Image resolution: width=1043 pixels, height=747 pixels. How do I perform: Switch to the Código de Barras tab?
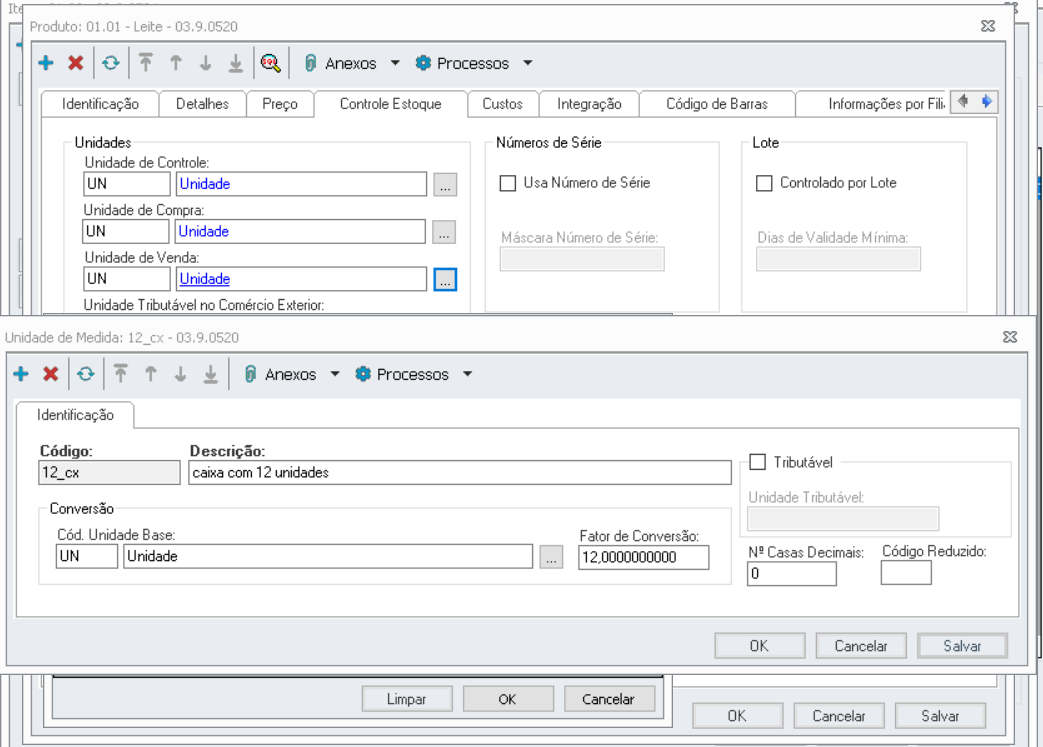click(717, 104)
